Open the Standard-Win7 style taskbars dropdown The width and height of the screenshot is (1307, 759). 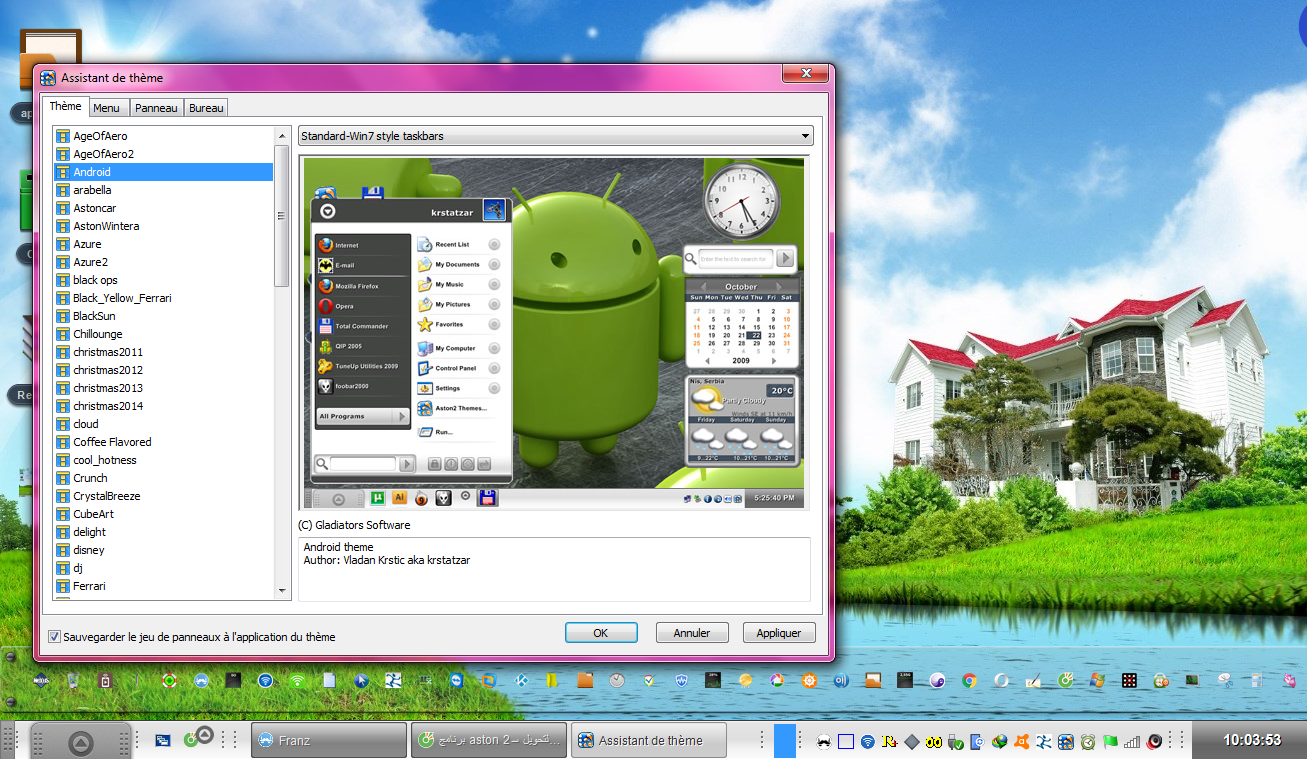point(556,136)
